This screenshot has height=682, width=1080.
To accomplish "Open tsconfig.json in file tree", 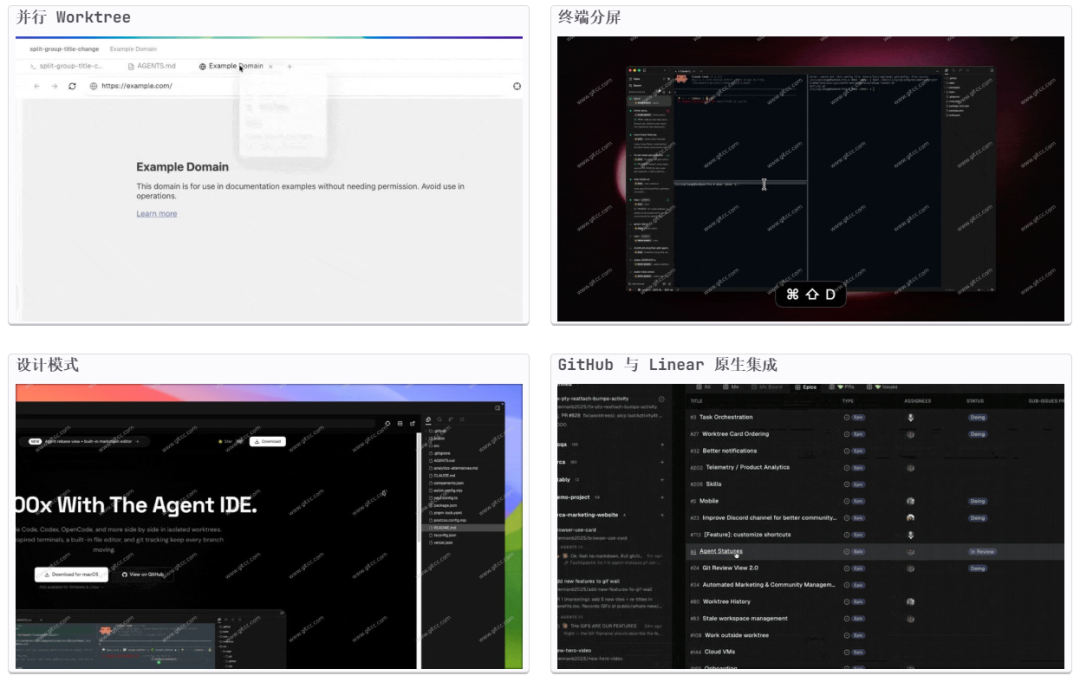I will [445, 535].
